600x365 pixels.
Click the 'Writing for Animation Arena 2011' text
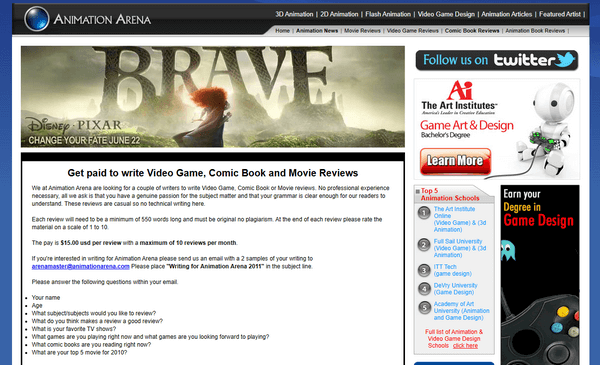tap(215, 266)
